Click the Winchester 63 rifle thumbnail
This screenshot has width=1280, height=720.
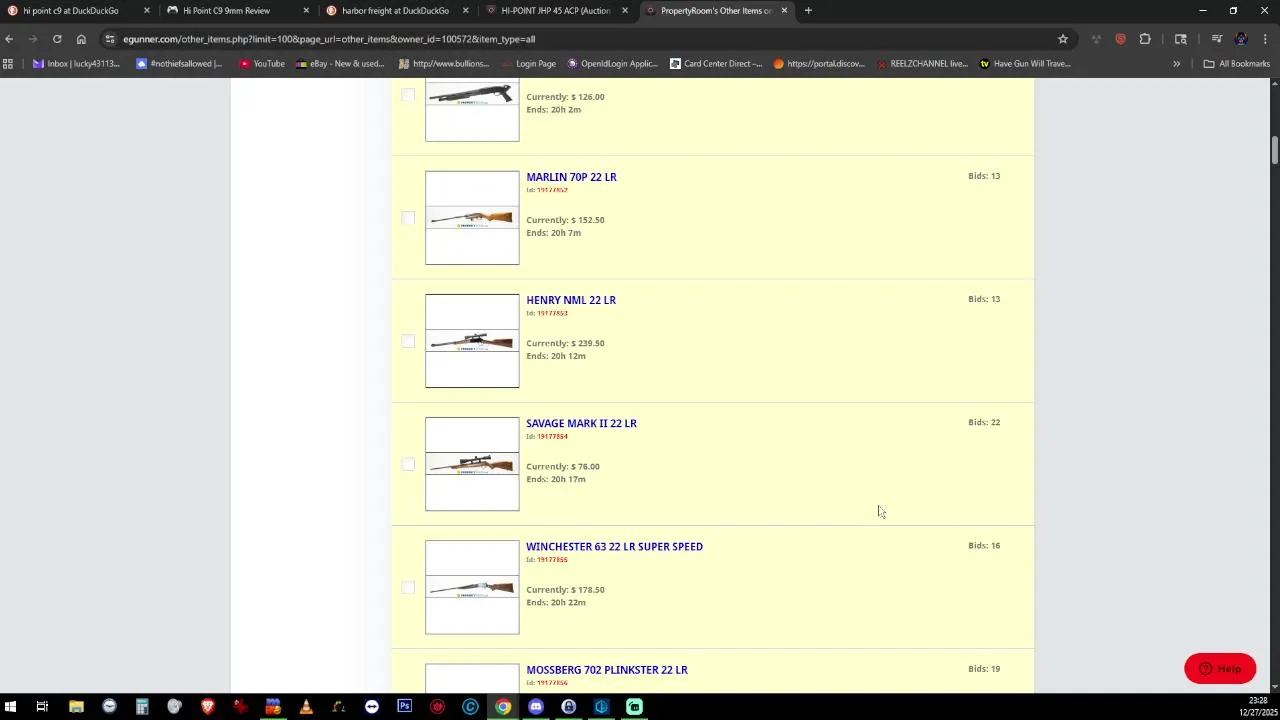coord(472,587)
